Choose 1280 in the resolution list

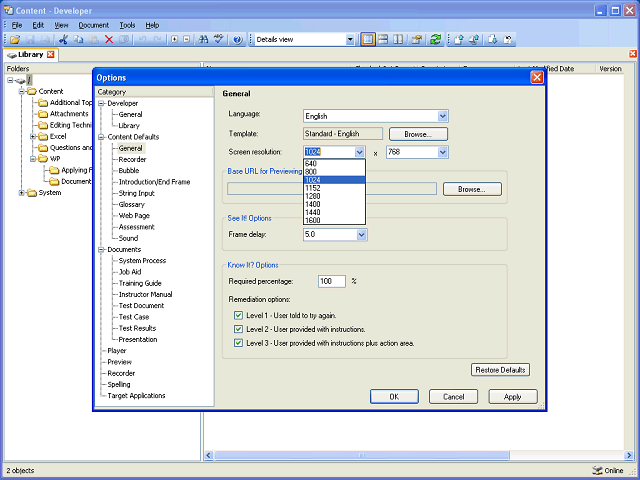click(334, 196)
